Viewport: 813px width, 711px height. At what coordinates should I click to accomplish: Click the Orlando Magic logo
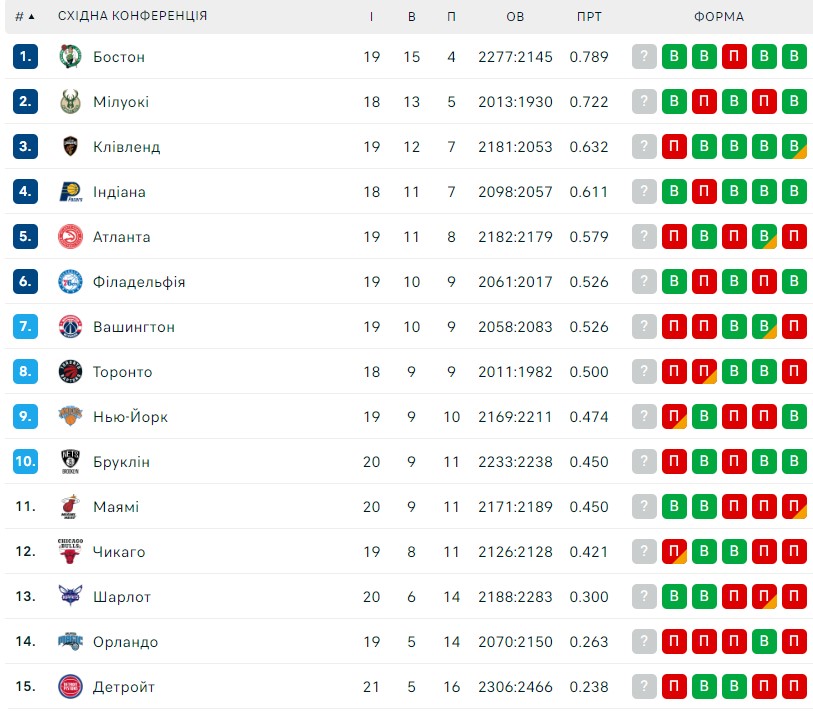pos(70,642)
